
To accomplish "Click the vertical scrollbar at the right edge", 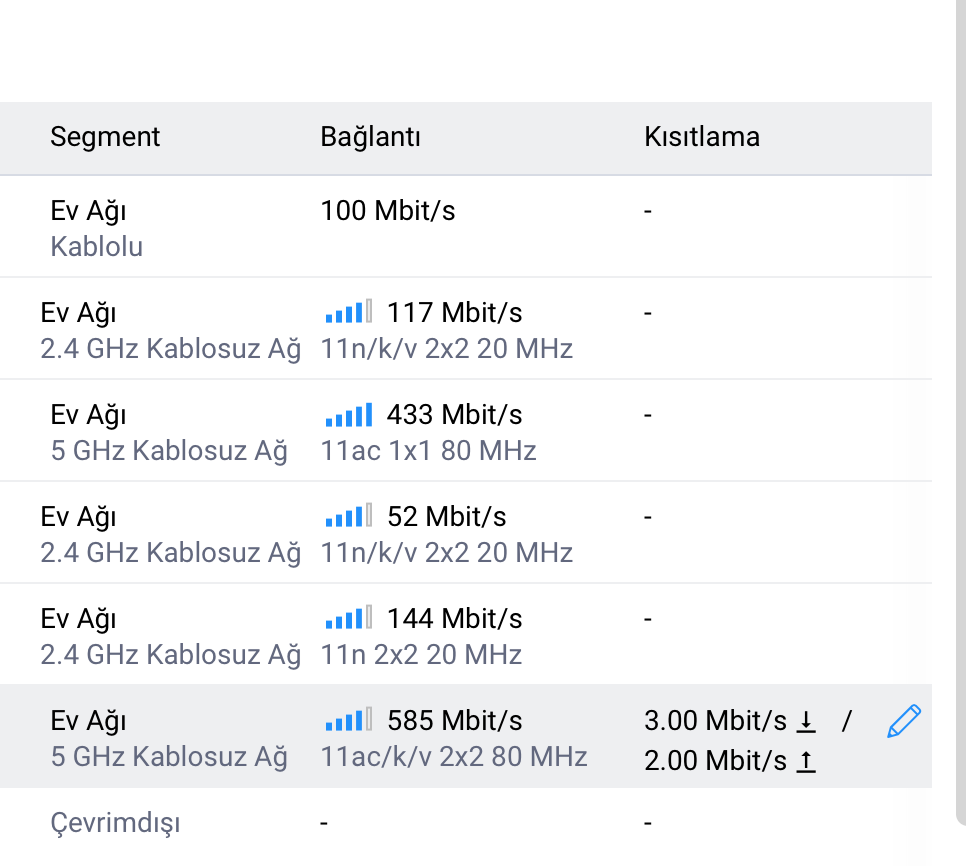I will click(960, 412).
